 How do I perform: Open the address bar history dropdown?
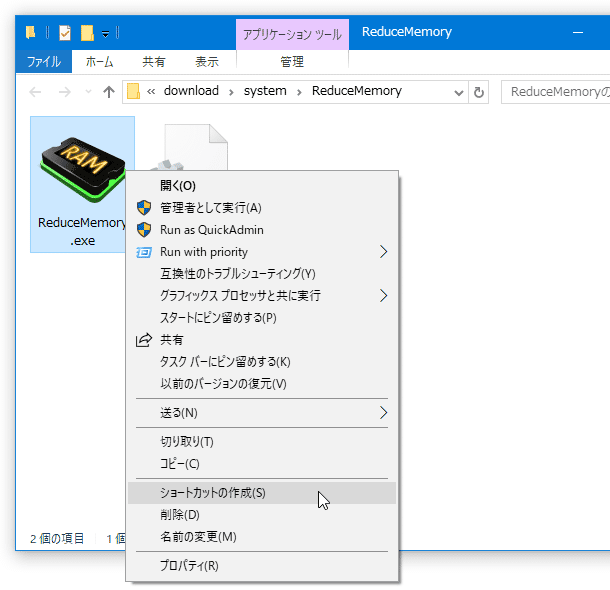click(x=459, y=93)
